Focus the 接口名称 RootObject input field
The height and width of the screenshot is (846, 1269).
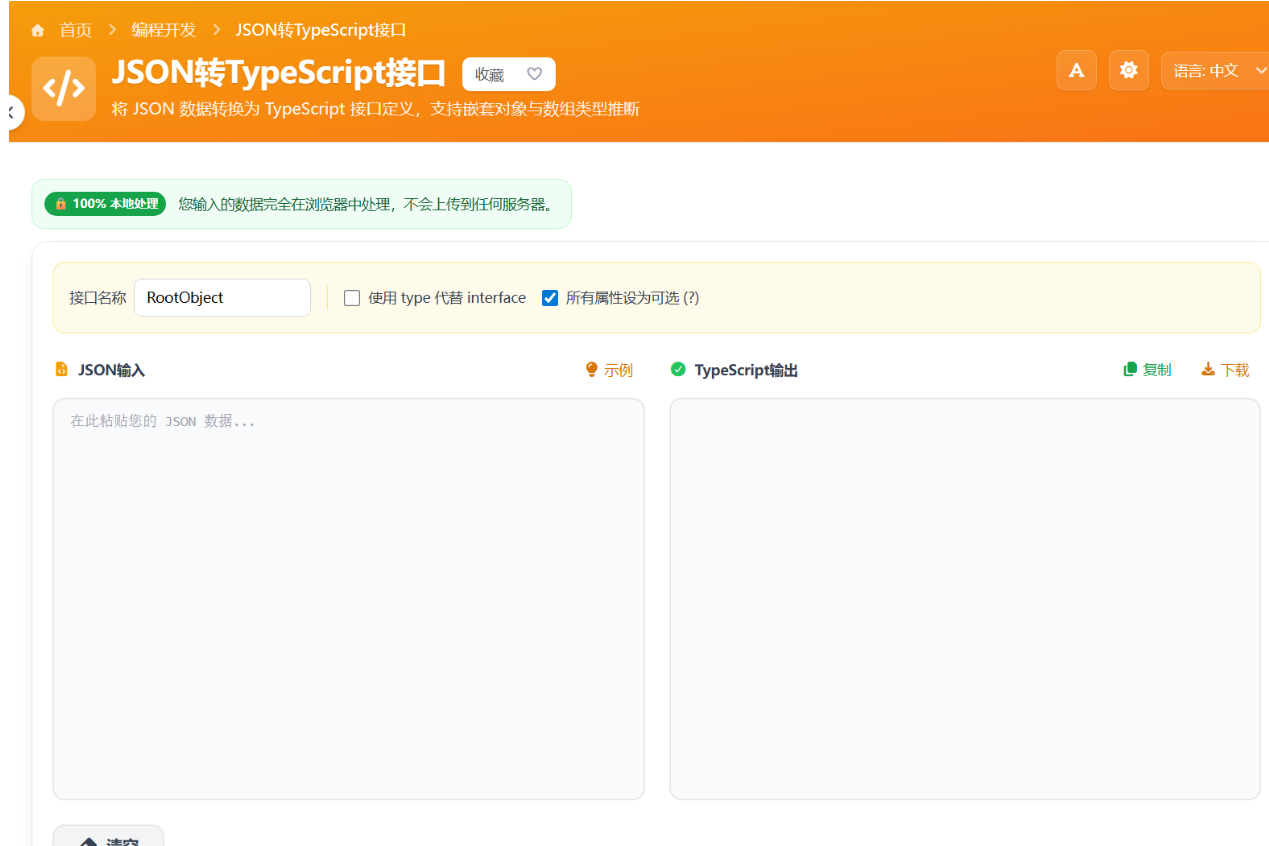click(222, 297)
